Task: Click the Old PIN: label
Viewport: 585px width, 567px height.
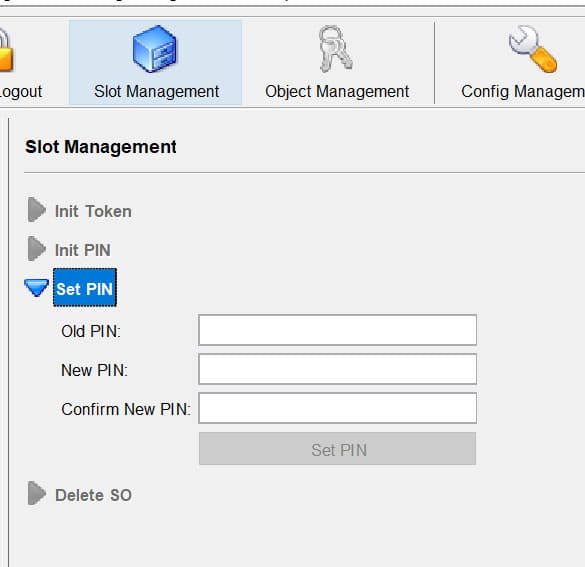Action: click(x=91, y=331)
